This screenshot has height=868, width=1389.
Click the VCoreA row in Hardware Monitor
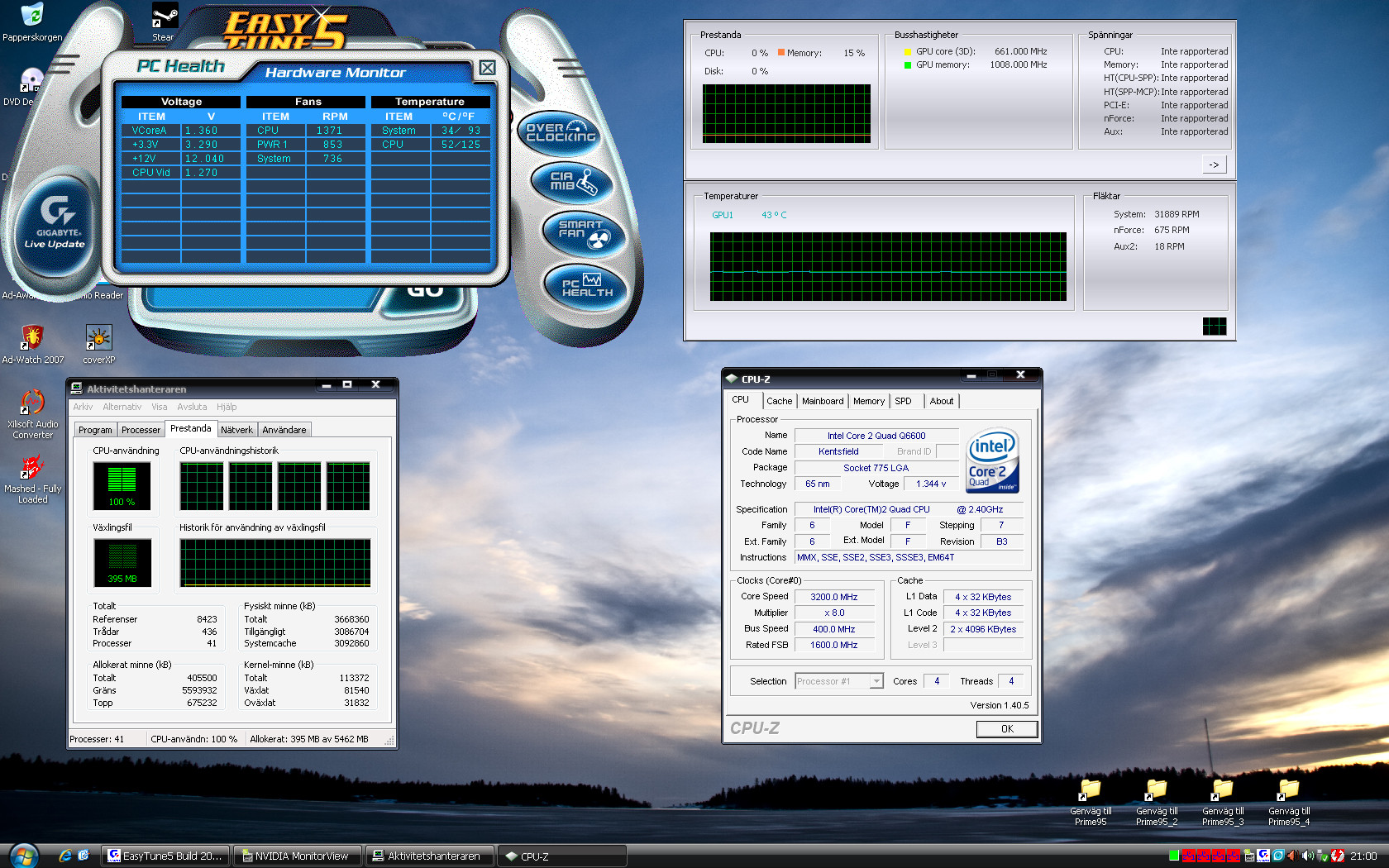point(181,131)
